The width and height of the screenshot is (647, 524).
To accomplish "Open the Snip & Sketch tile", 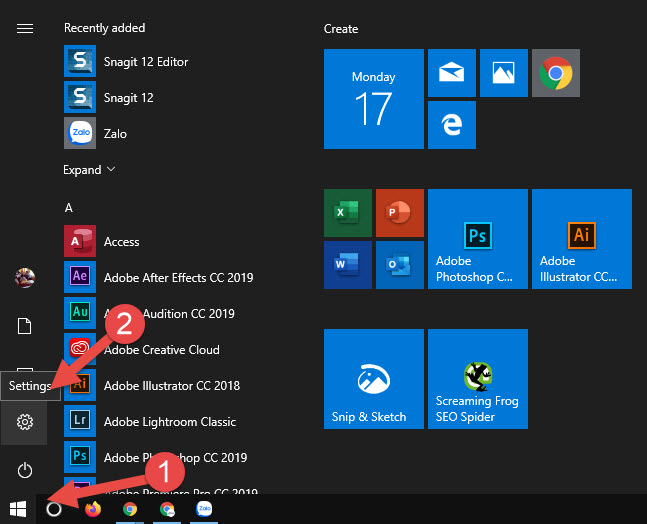I will [x=371, y=377].
